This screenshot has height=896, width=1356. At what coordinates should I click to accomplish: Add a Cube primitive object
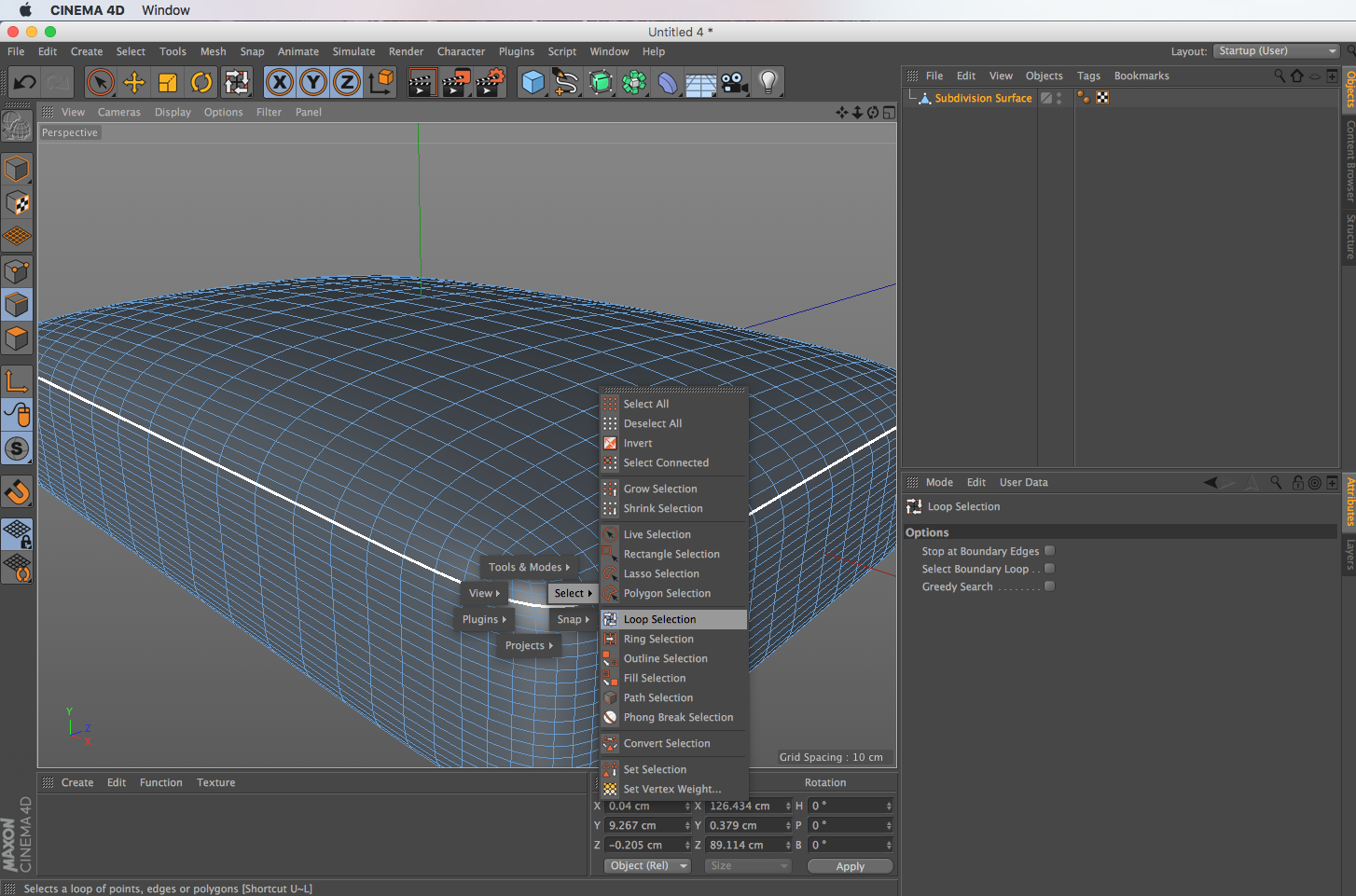pyautogui.click(x=533, y=83)
